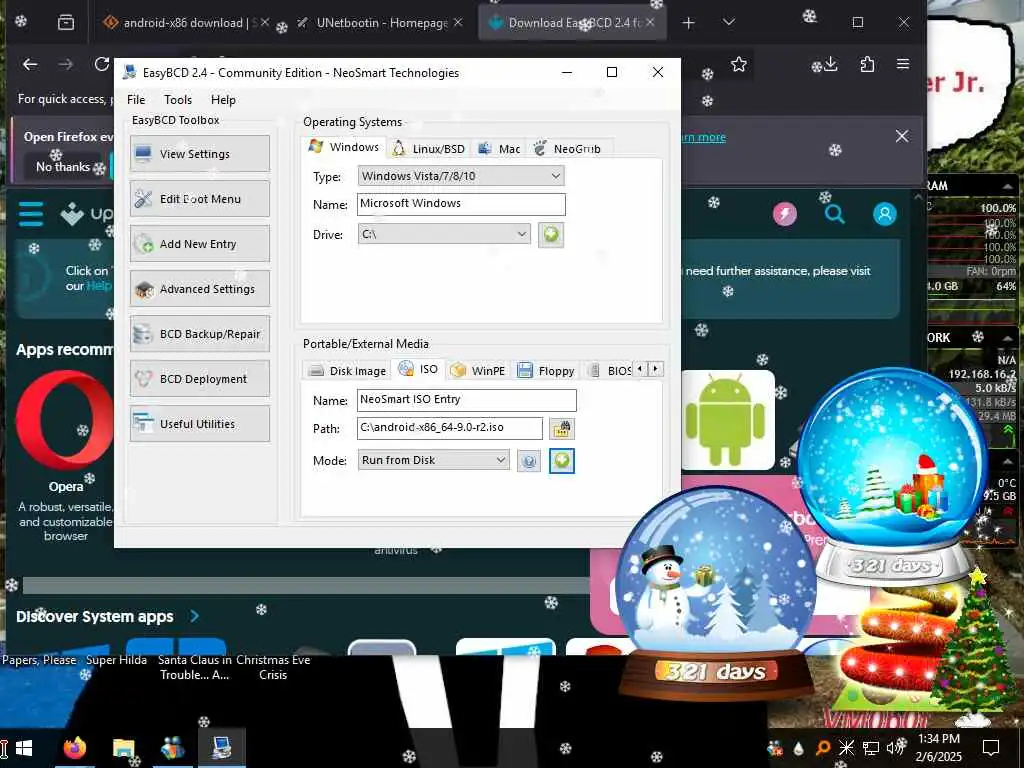Open a new Firefox tab
Image resolution: width=1024 pixels, height=768 pixels.
click(688, 23)
